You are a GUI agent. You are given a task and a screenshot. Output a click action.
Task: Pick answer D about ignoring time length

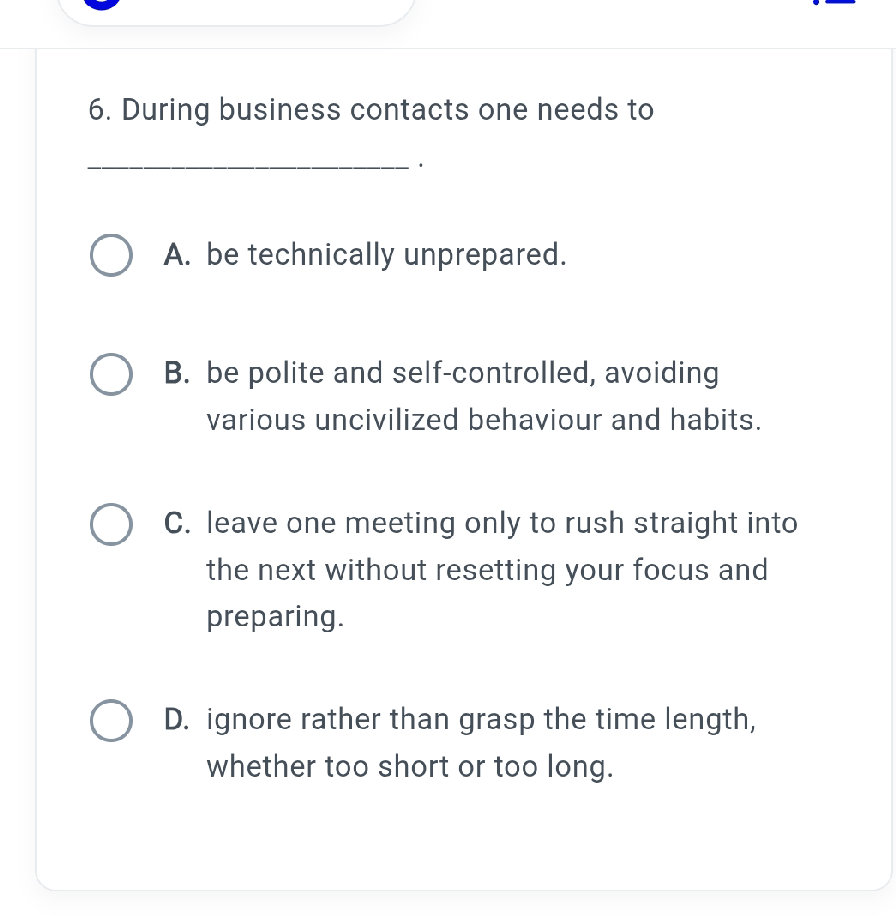pyautogui.click(x=111, y=720)
